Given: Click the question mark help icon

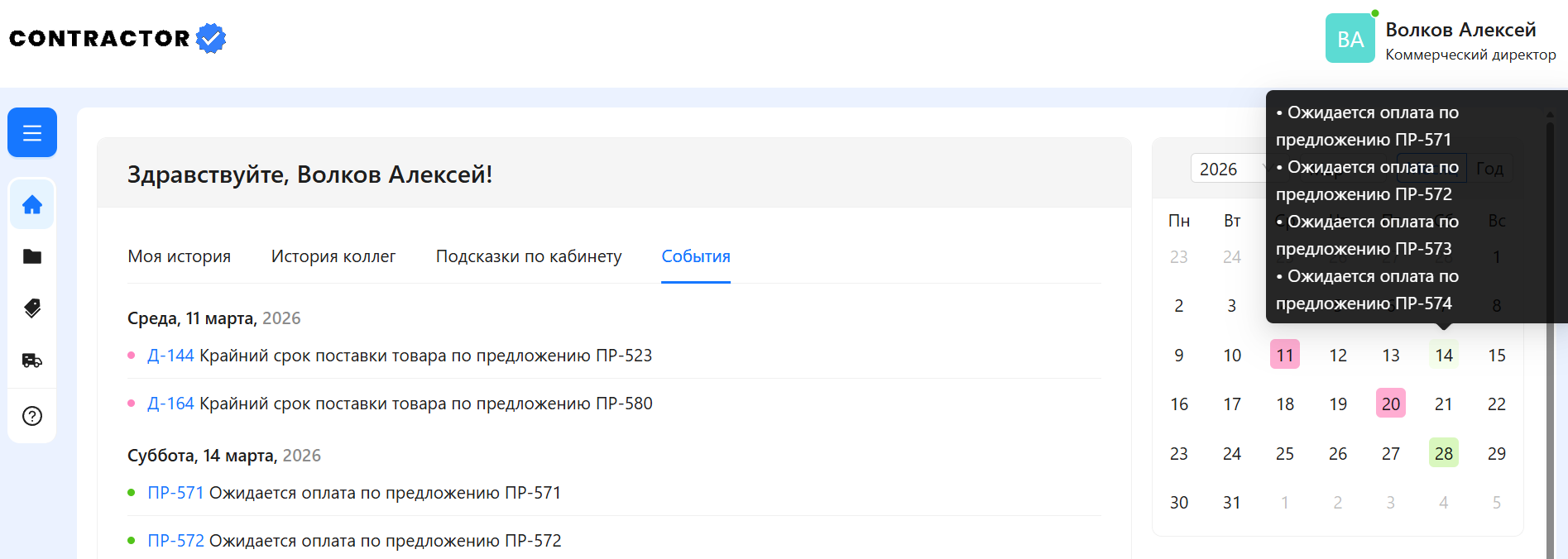Looking at the screenshot, I should tap(32, 416).
